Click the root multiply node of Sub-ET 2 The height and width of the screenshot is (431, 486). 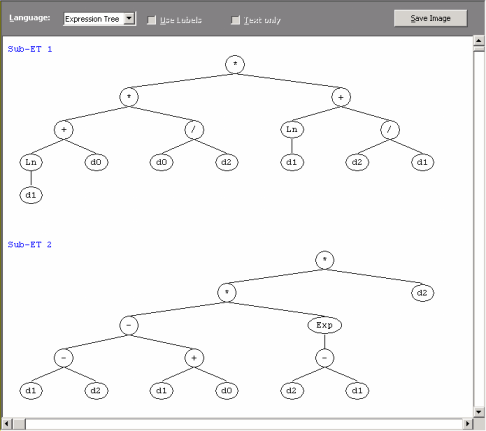325,260
